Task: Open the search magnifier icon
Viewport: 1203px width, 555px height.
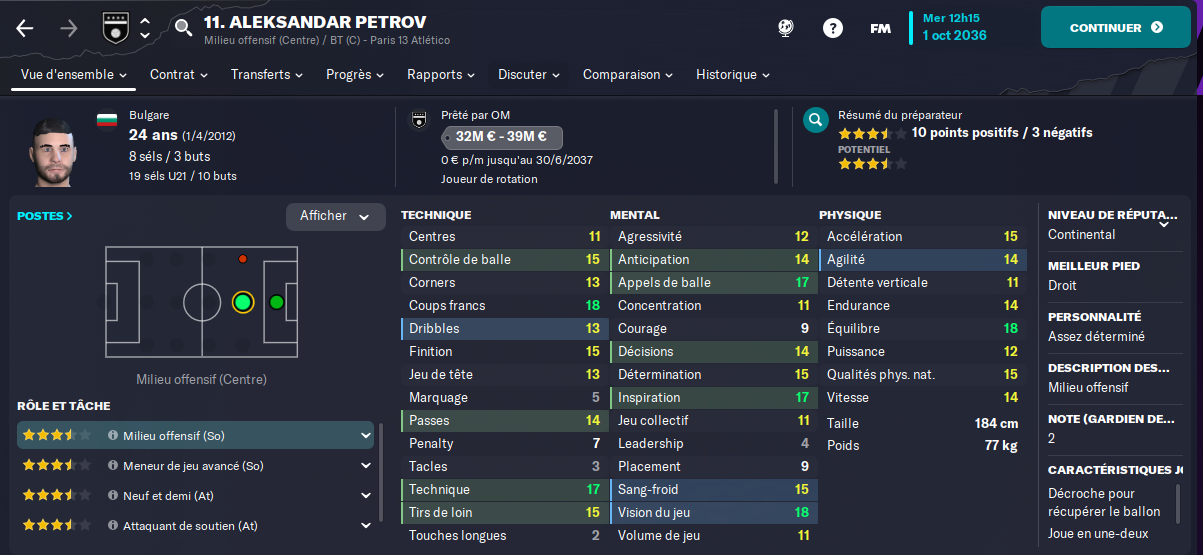Action: tap(183, 28)
